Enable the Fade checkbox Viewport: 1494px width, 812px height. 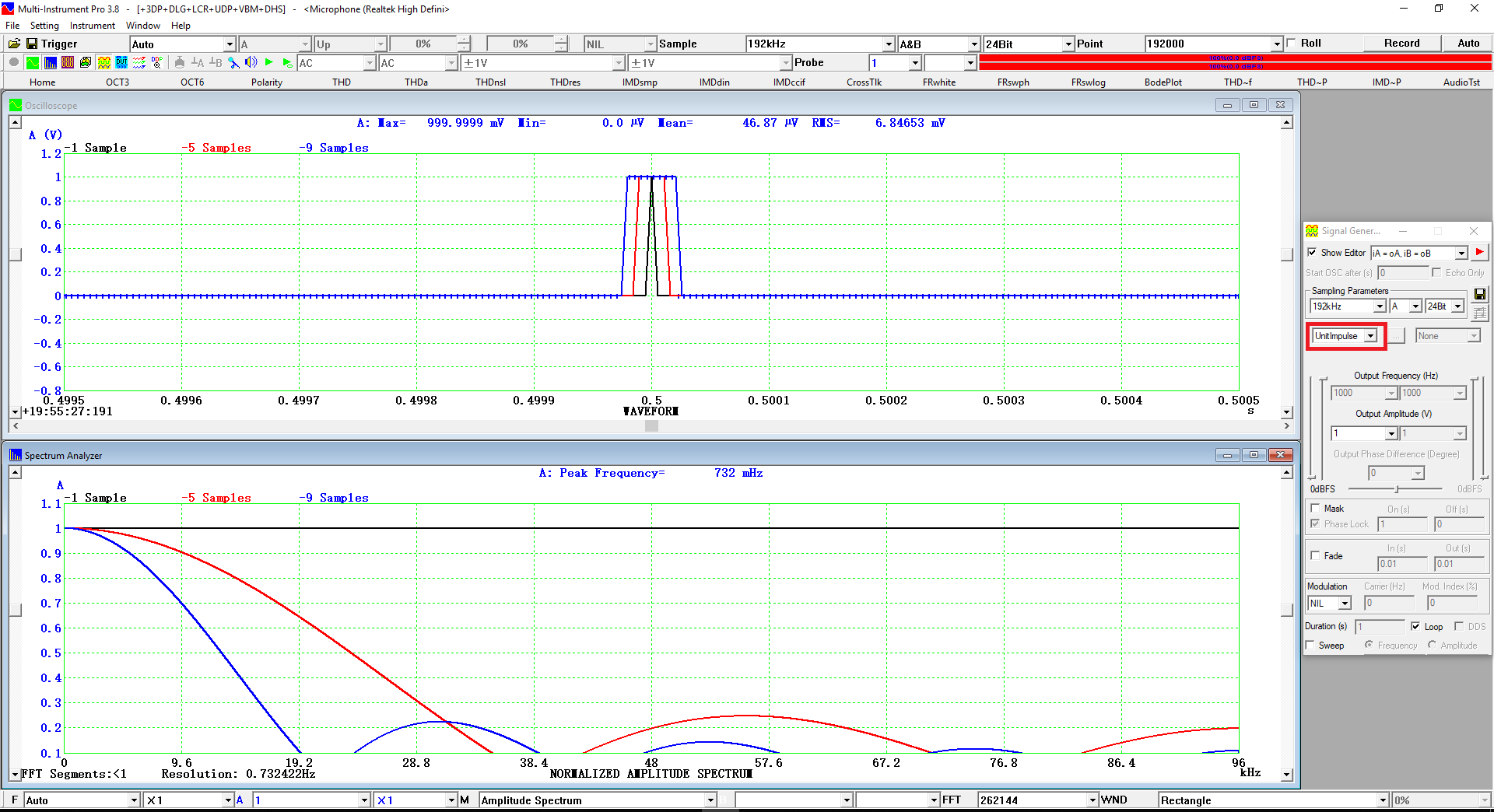(1315, 555)
